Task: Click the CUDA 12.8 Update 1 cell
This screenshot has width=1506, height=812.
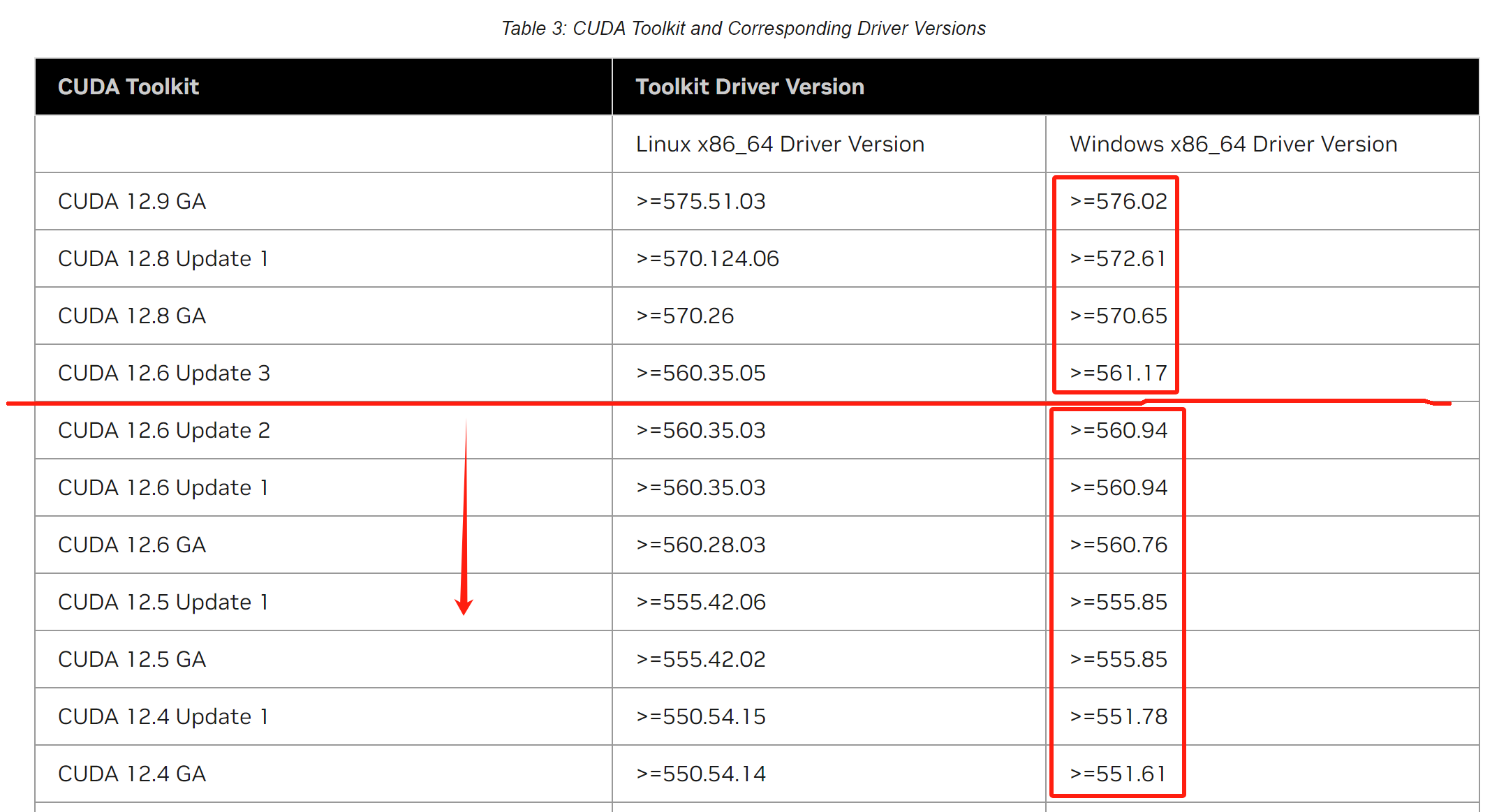Action: pyautogui.click(x=163, y=258)
